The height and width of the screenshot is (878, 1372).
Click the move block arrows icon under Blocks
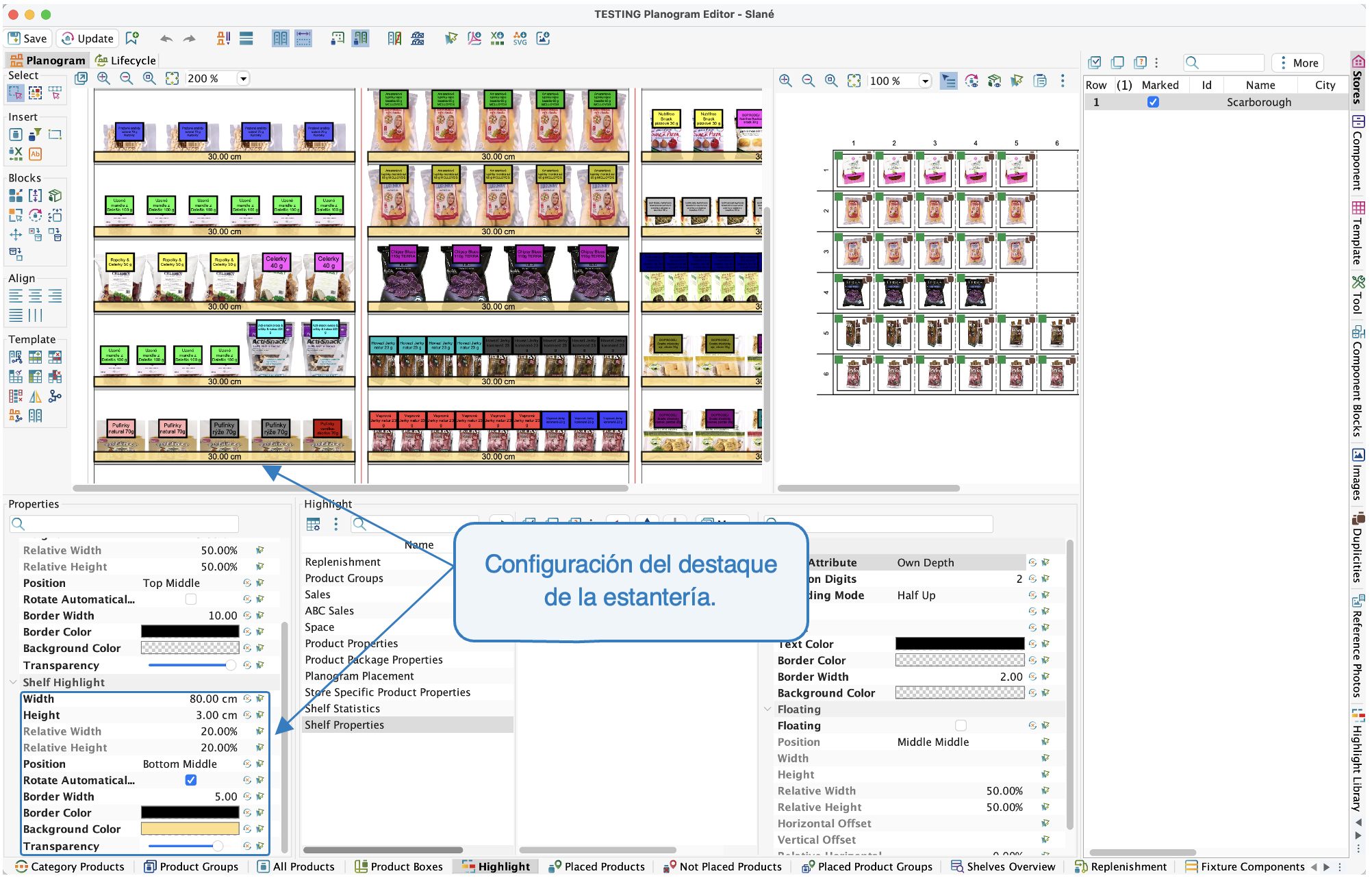[16, 235]
